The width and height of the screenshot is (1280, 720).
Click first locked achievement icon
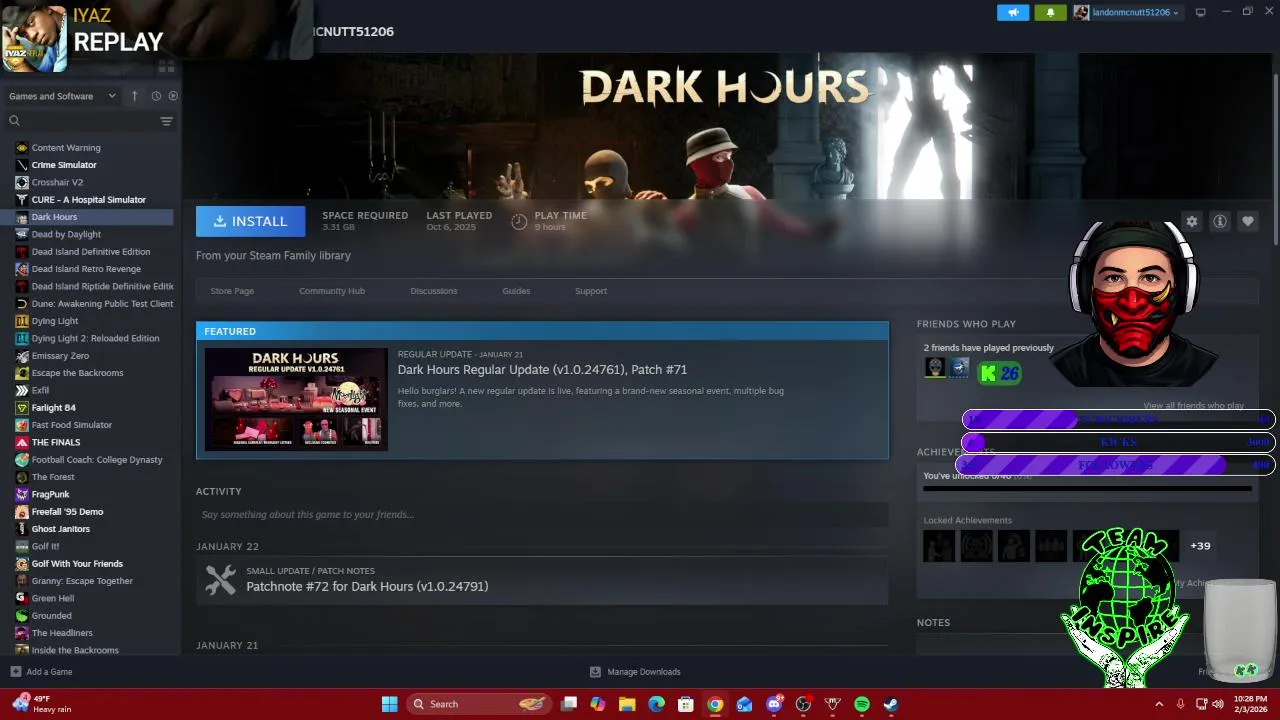click(939, 546)
